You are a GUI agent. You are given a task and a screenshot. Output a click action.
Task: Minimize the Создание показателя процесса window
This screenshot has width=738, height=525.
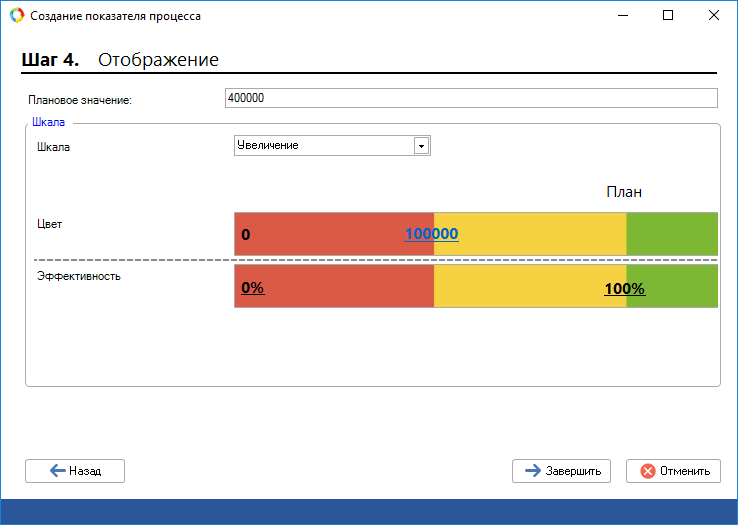tap(623, 16)
